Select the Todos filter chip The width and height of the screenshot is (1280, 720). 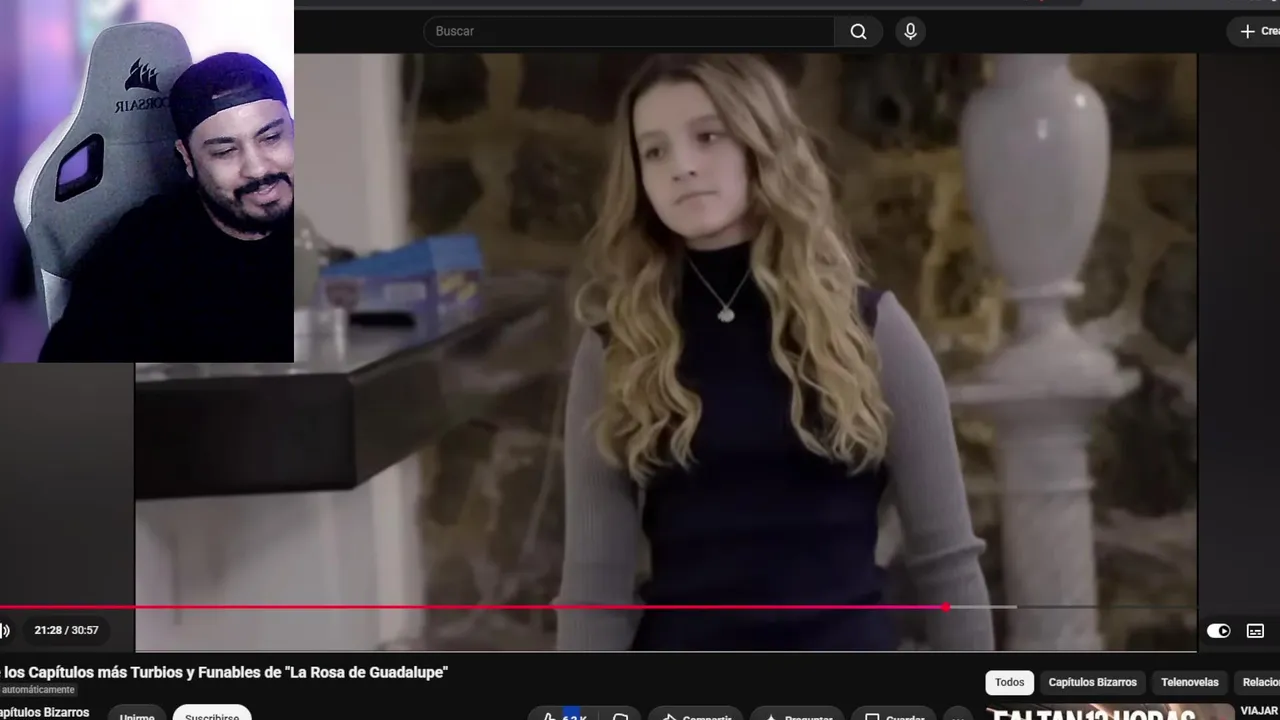click(x=1009, y=682)
